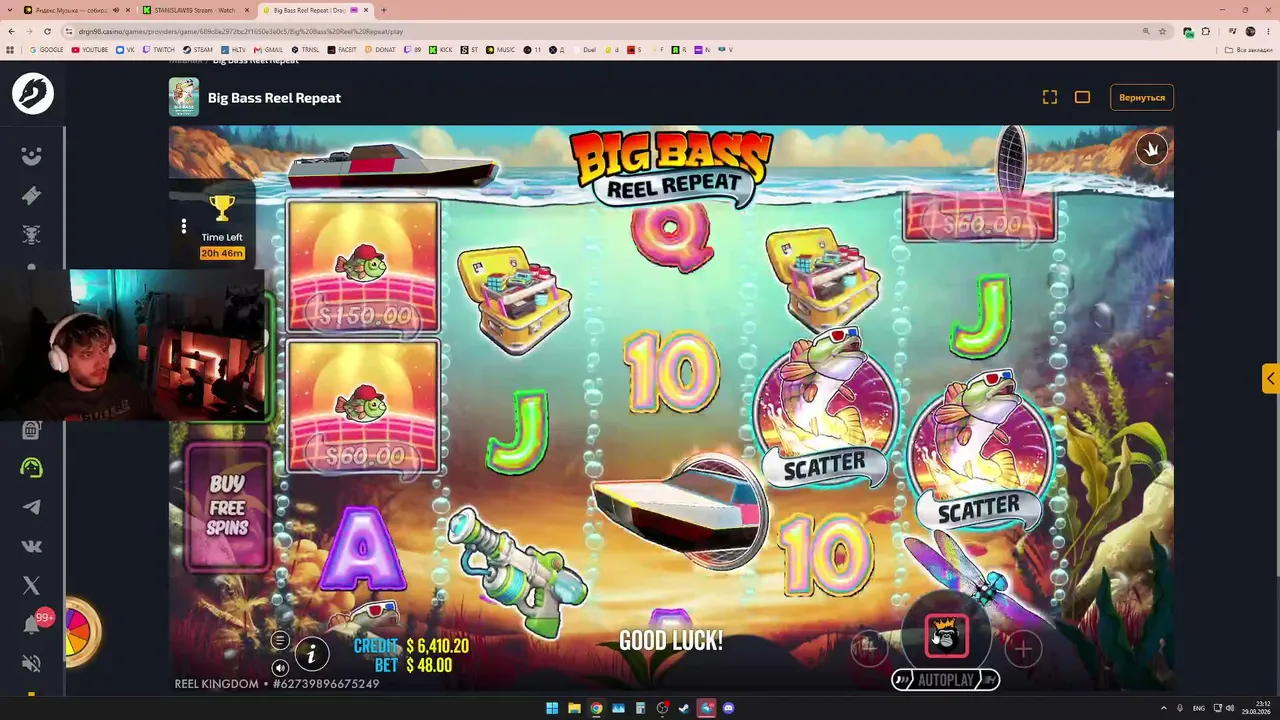Image resolution: width=1280 pixels, height=720 pixels.
Task: Open the taskbar clock and date
Action: (x=1254, y=708)
